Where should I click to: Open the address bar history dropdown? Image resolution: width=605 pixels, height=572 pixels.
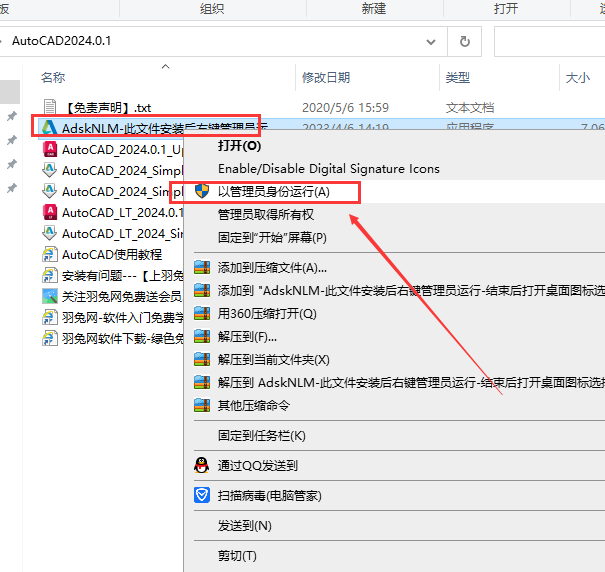[x=431, y=42]
